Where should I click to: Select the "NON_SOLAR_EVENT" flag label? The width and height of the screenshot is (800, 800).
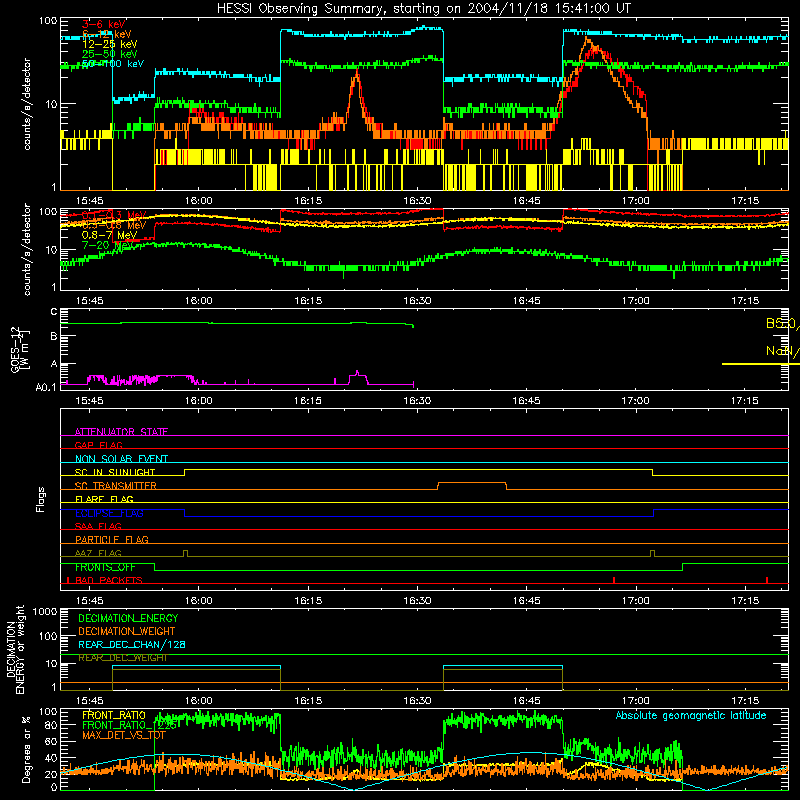(121, 459)
